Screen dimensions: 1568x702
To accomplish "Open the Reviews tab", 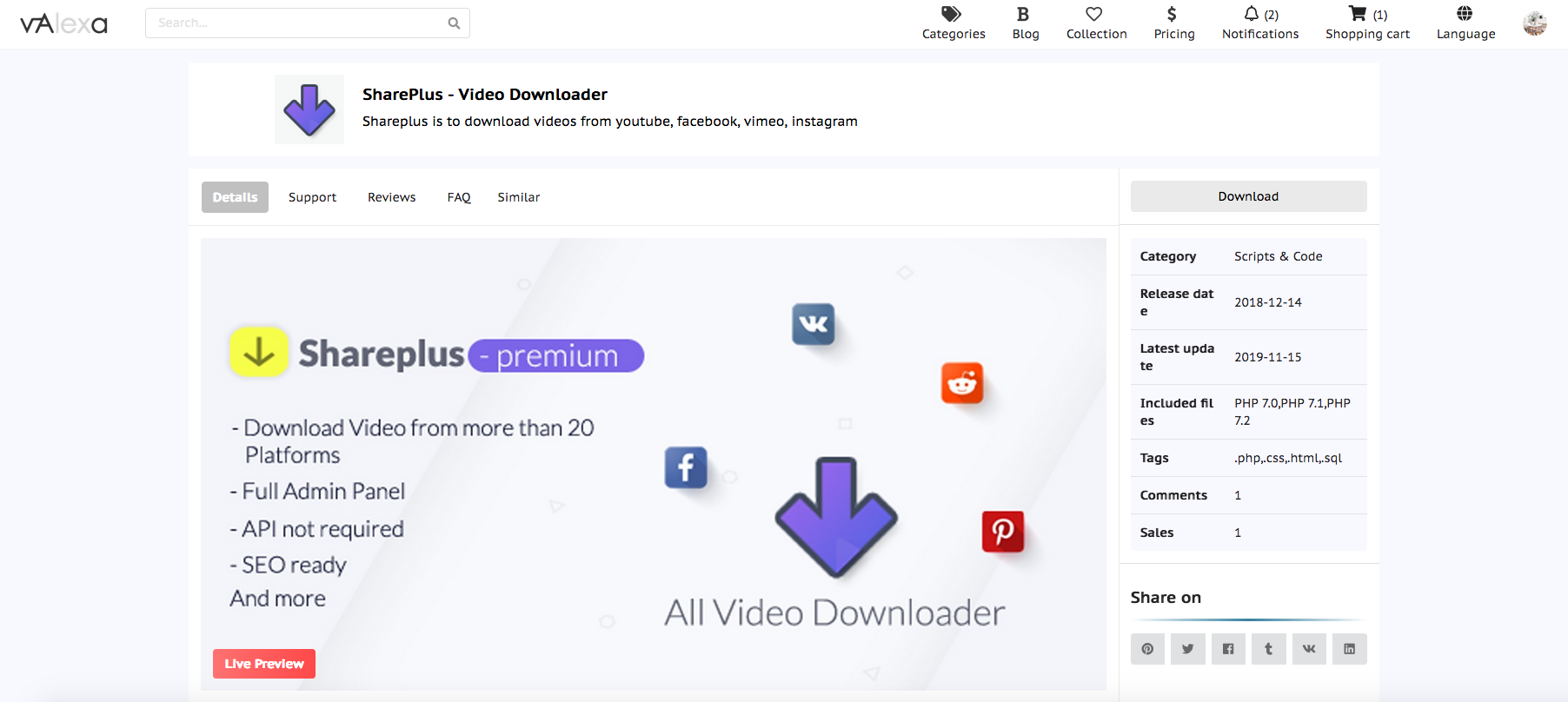I will [x=391, y=197].
